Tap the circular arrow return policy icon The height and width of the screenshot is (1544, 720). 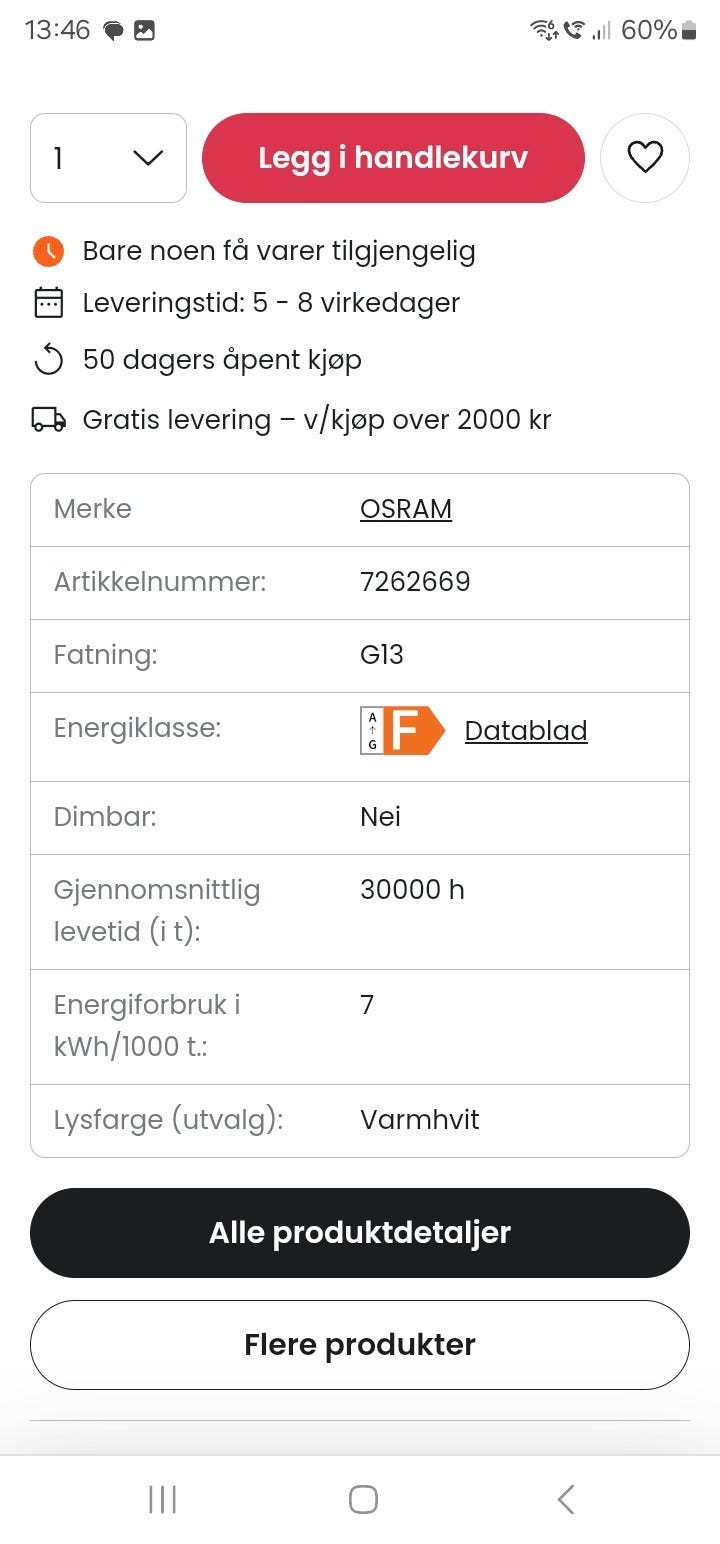pos(48,360)
